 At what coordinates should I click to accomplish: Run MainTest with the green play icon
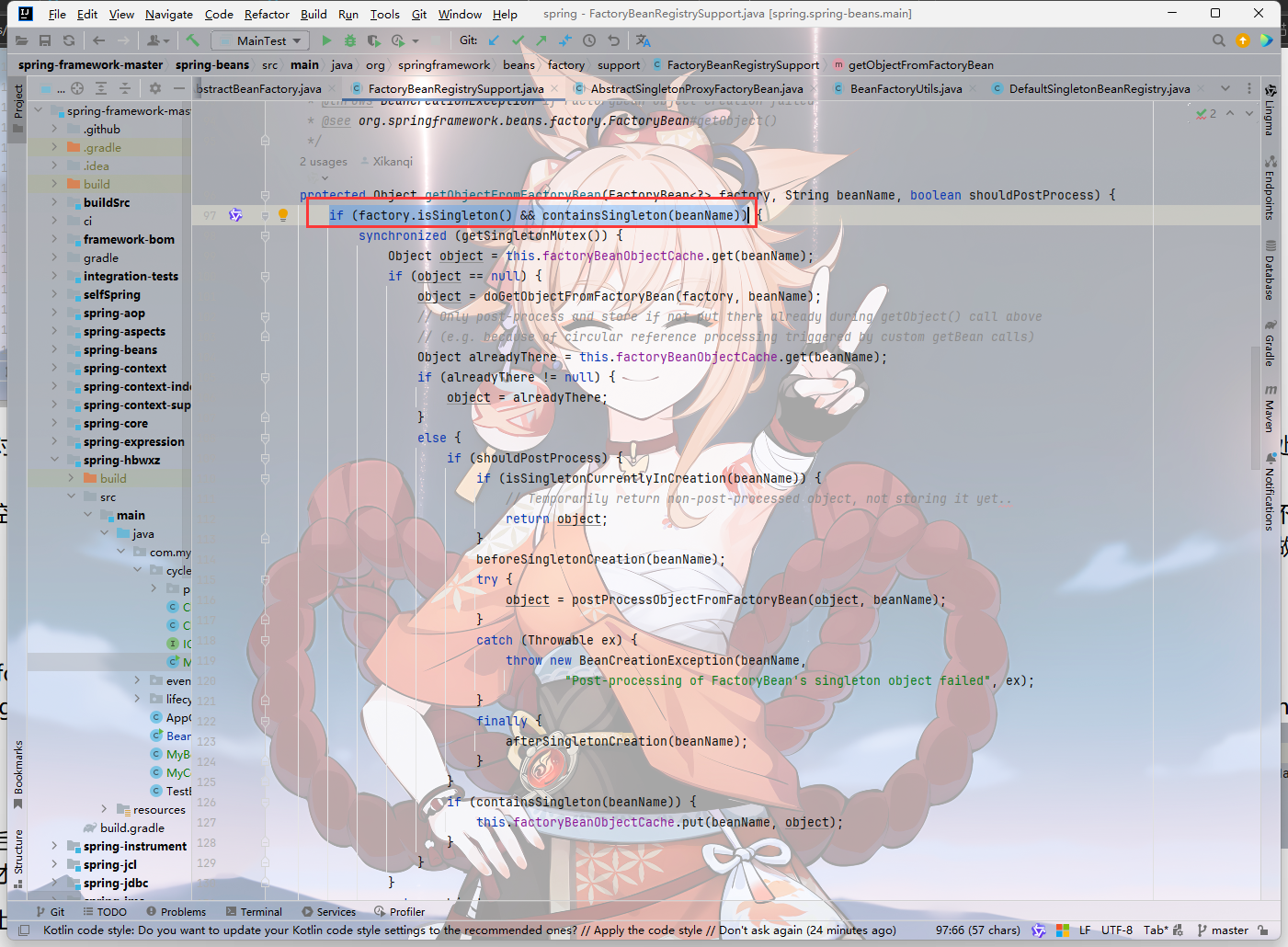(x=326, y=40)
